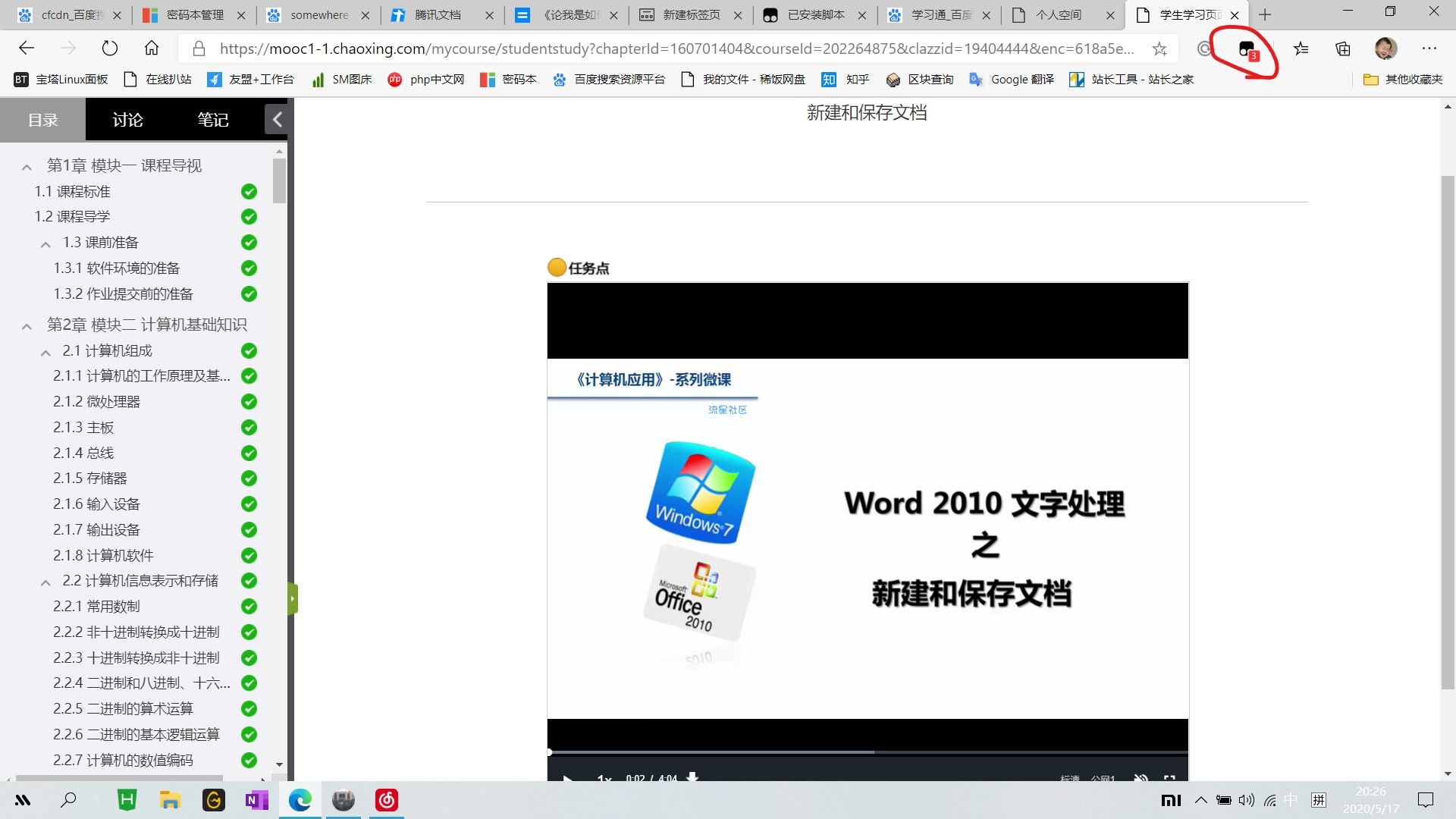Open the 宝塔Linux面板 bookmark
The width and height of the screenshot is (1456, 819).
(x=61, y=80)
